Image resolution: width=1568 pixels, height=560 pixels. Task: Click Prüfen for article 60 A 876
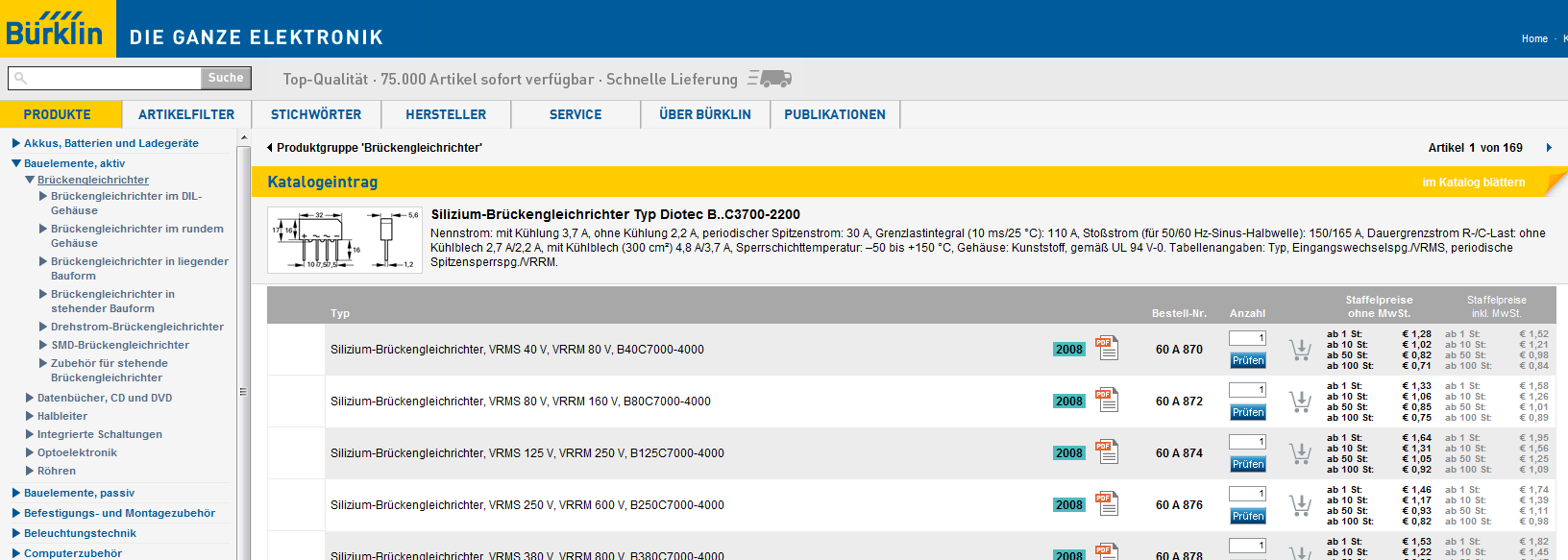(1248, 517)
